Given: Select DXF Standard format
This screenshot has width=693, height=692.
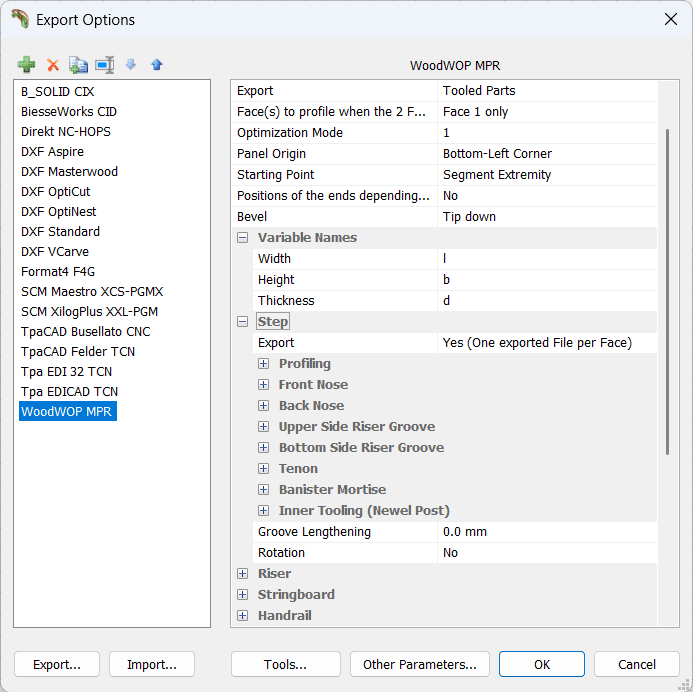Looking at the screenshot, I should tap(61, 232).
